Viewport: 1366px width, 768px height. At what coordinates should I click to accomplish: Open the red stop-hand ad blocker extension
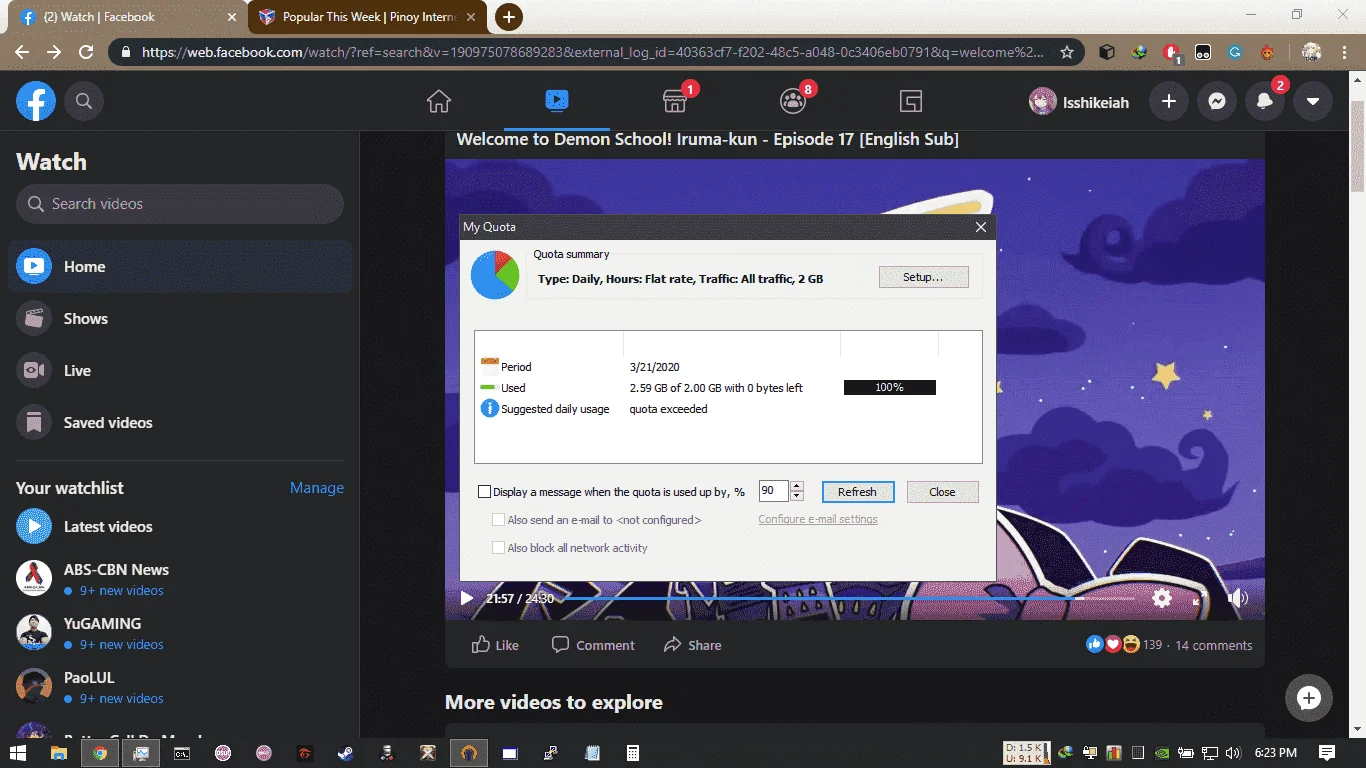pyautogui.click(x=1171, y=52)
